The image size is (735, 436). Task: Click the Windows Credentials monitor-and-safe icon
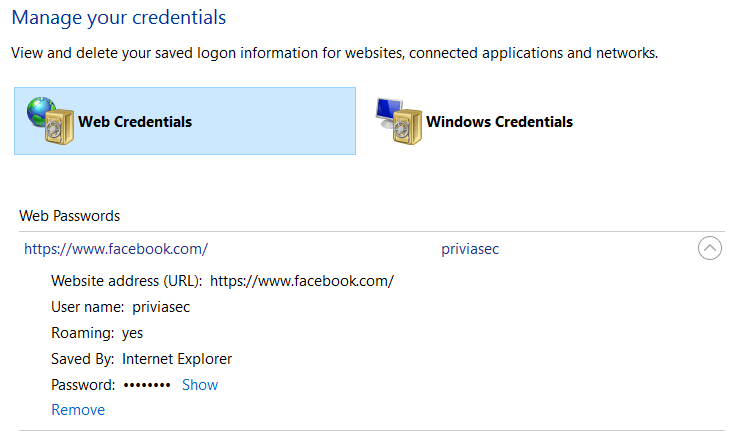coord(399,121)
